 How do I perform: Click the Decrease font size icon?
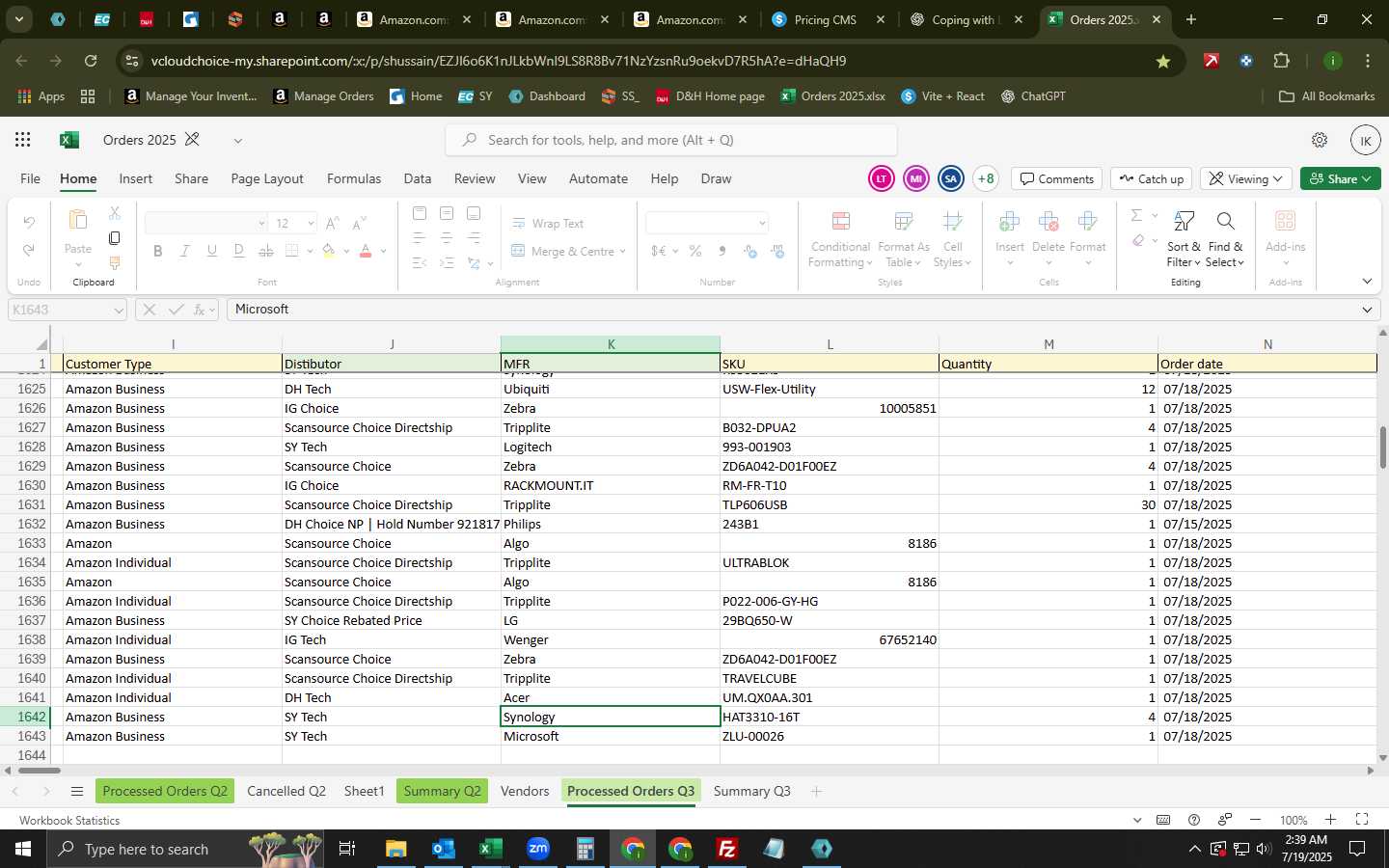click(359, 223)
